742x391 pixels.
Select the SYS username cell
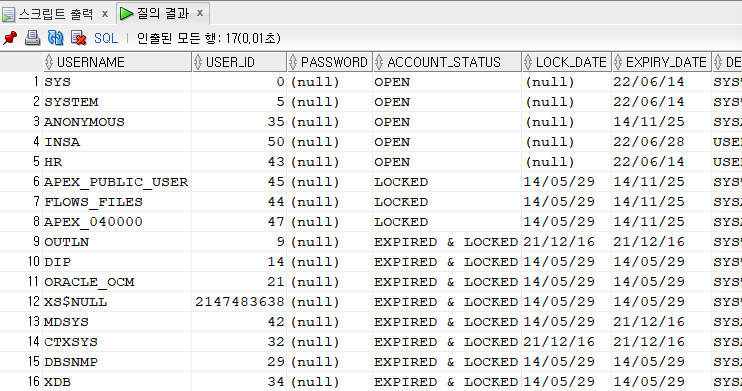point(117,82)
